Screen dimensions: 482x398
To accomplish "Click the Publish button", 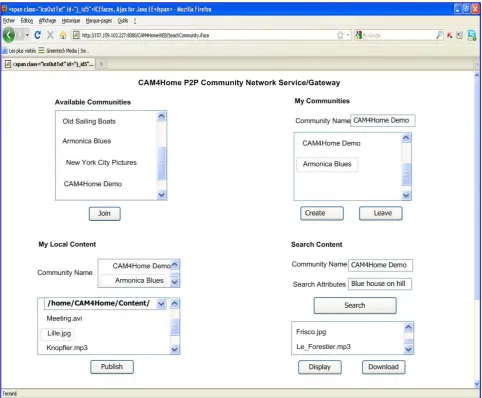I will click(112, 367).
